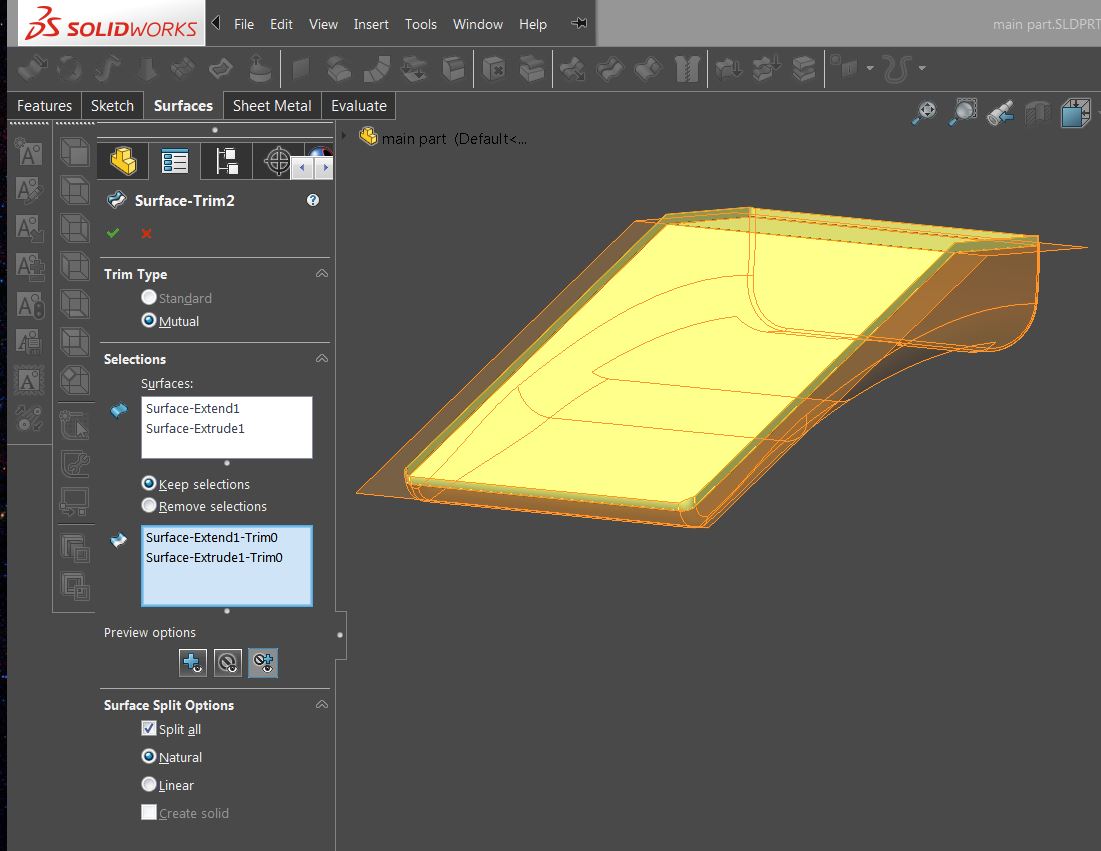Screen dimensions: 1101x851
Task: Open the PropertyManager tab icon
Action: 176,162
